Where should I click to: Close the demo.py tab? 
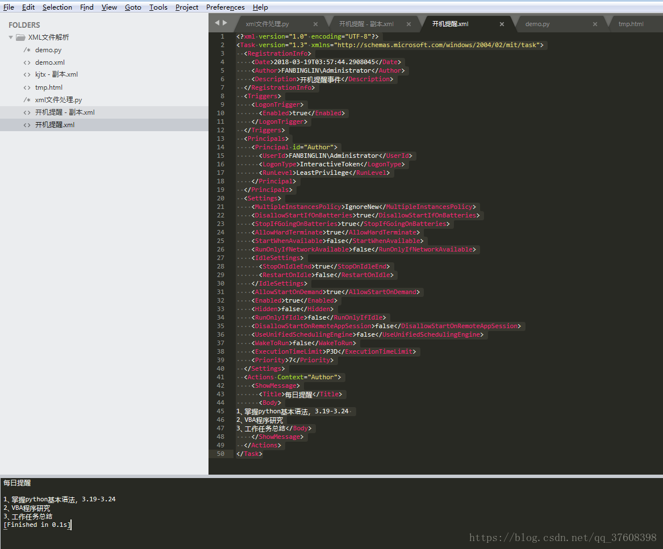[595, 24]
